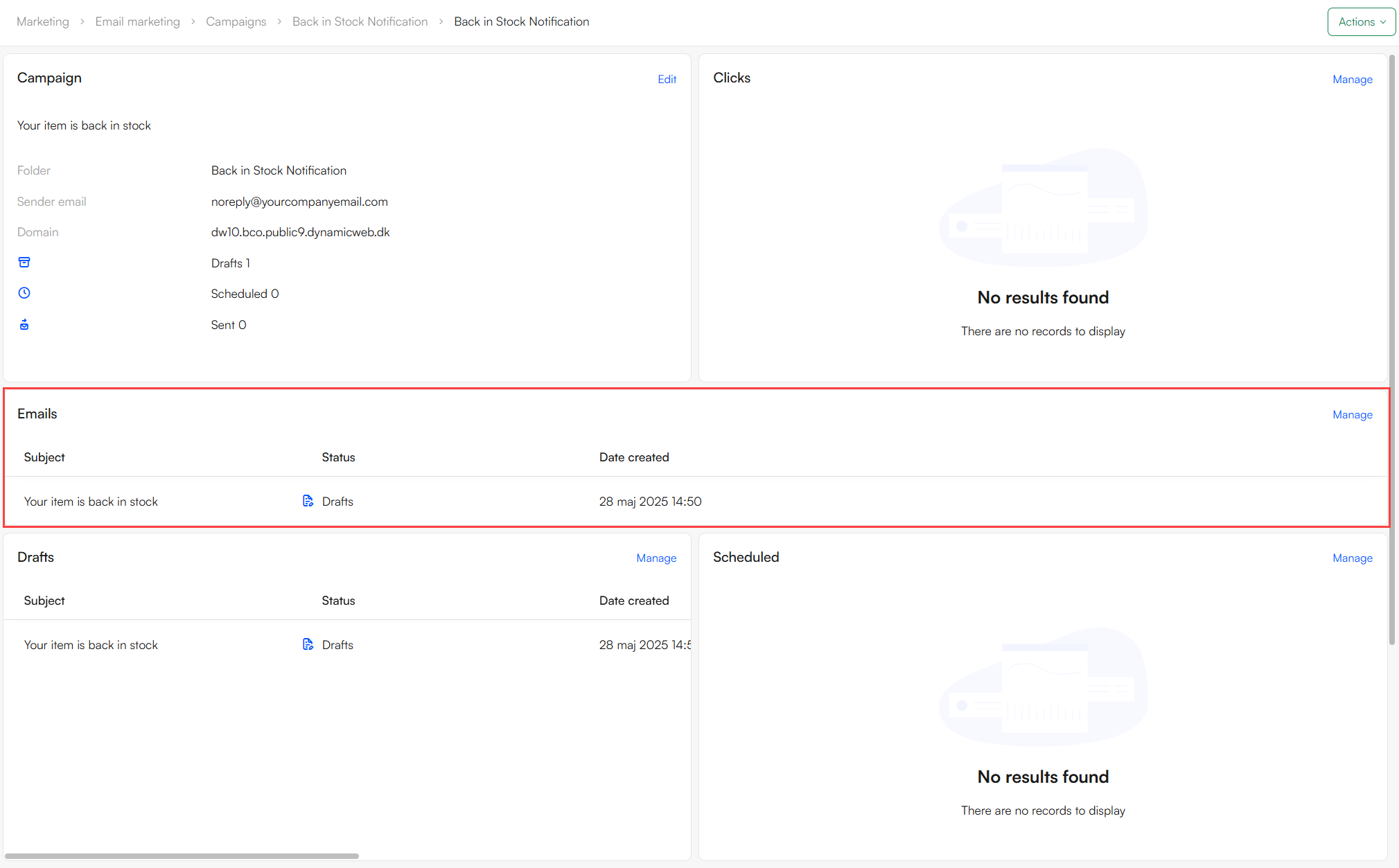This screenshot has width=1399, height=868.
Task: Click the horizontal scrollbar in Drafts panel
Action: point(182,856)
